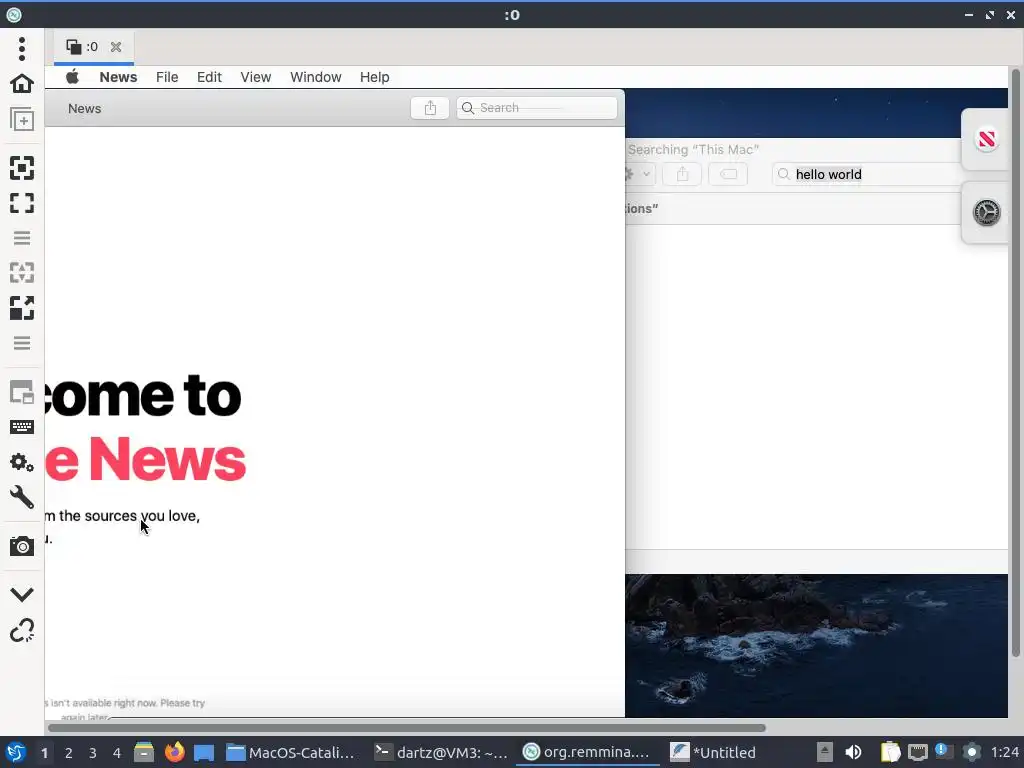Open the Window menu

pyautogui.click(x=315, y=77)
